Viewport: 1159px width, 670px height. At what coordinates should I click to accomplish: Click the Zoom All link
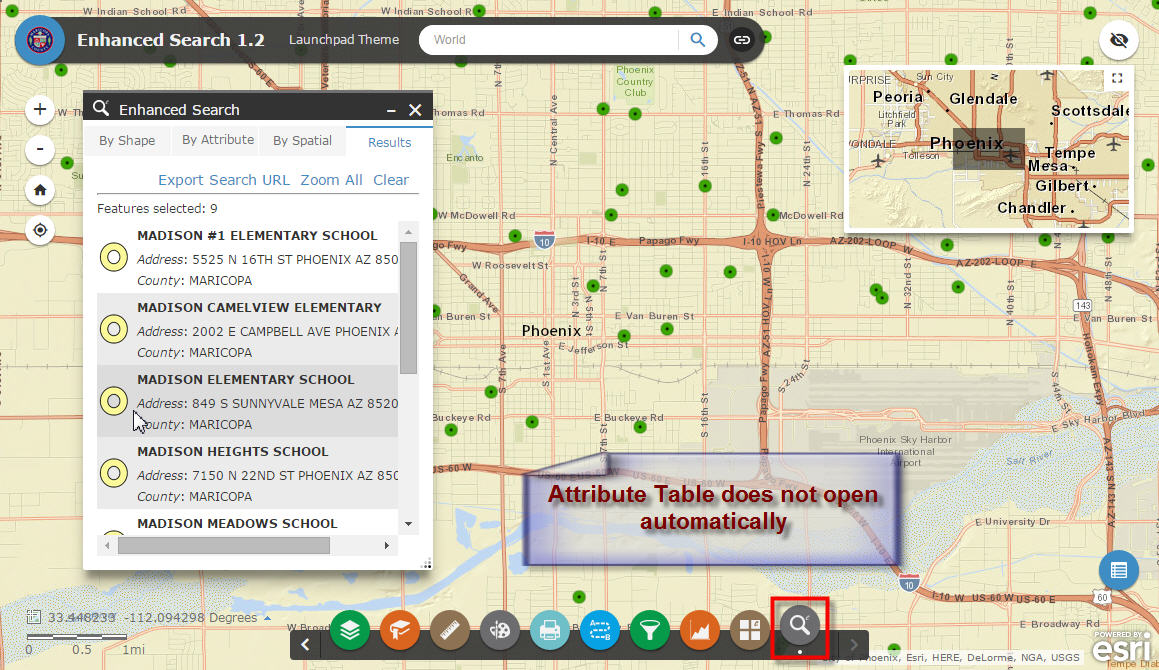pyautogui.click(x=331, y=180)
